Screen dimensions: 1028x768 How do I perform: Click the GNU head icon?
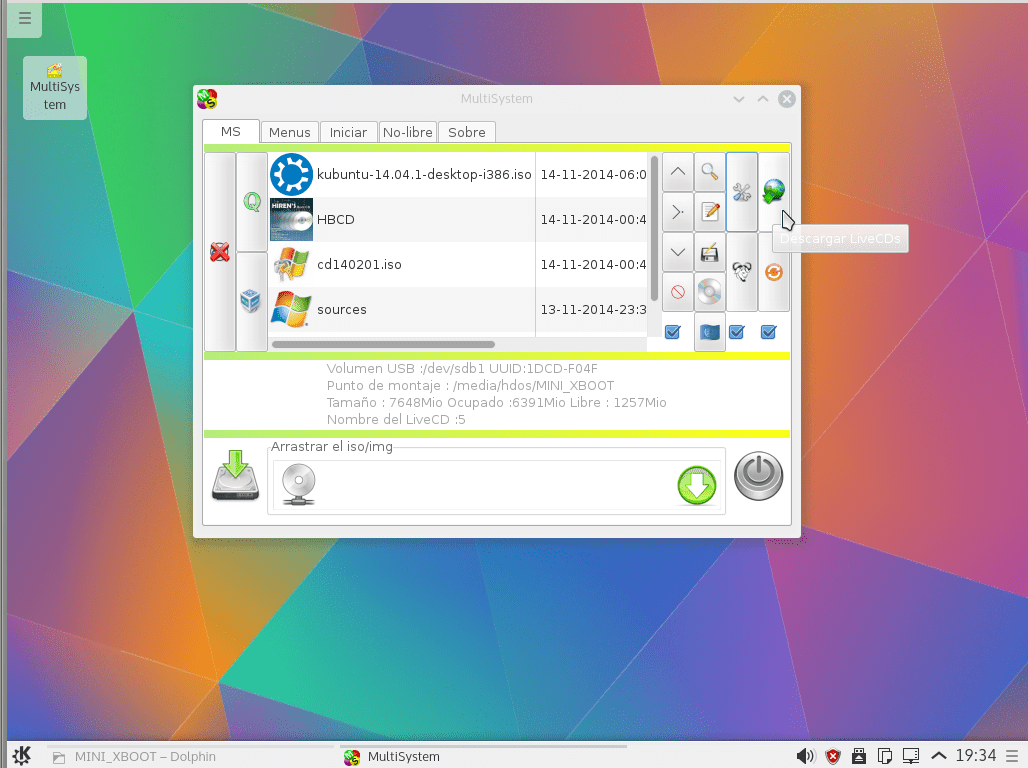coord(741,272)
